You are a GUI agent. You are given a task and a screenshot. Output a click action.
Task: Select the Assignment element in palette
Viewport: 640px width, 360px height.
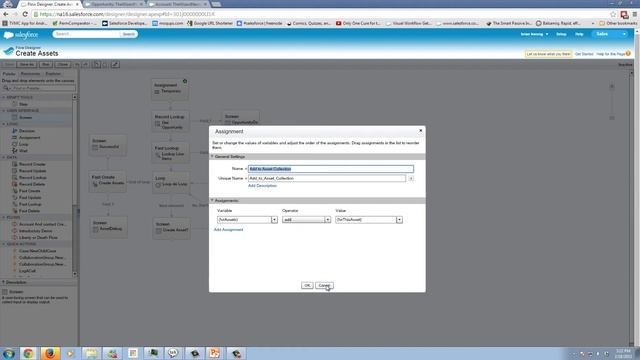tap(29, 138)
